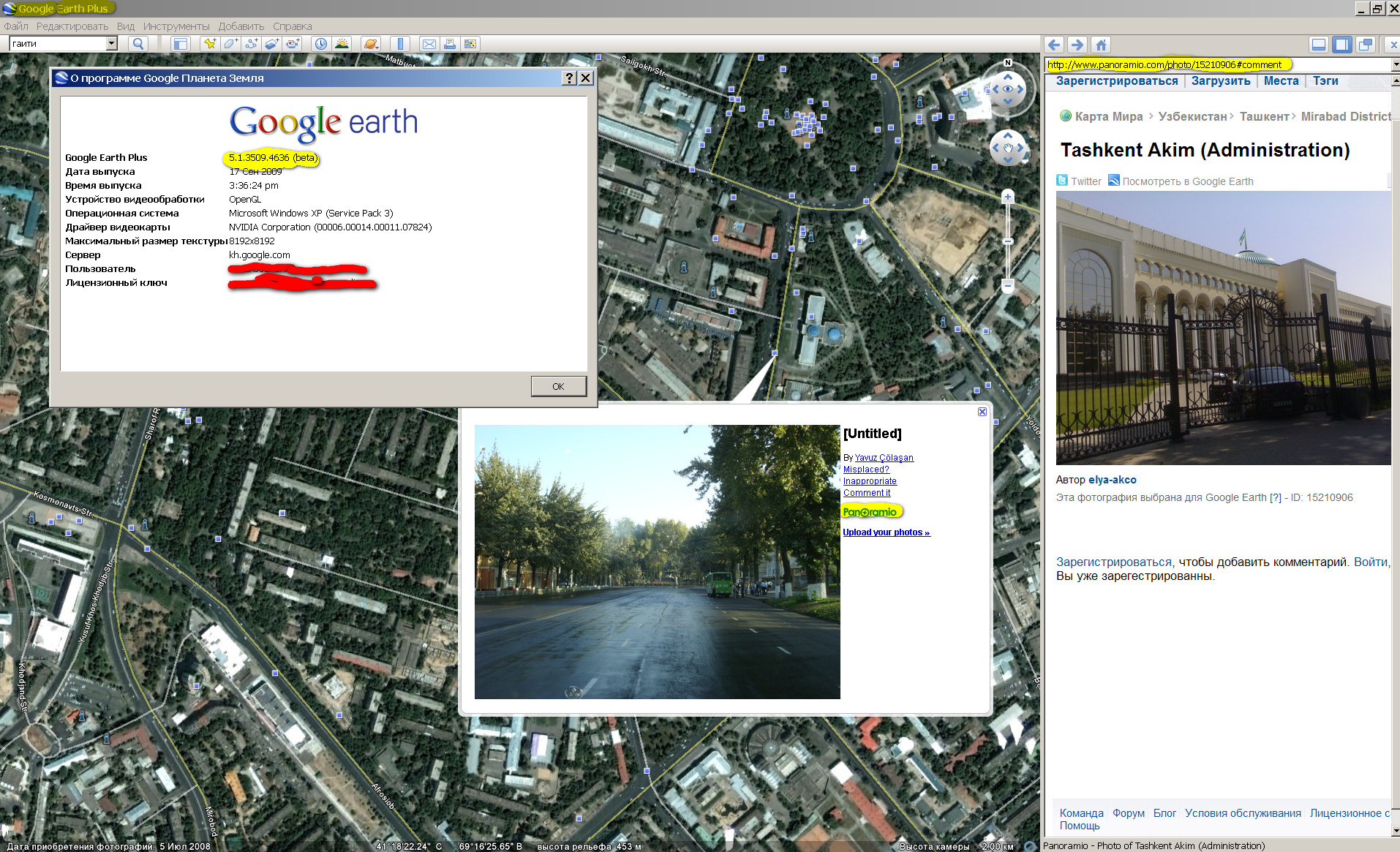Show the ruler measuring tool
The height and width of the screenshot is (852, 1400).
pyautogui.click(x=400, y=44)
